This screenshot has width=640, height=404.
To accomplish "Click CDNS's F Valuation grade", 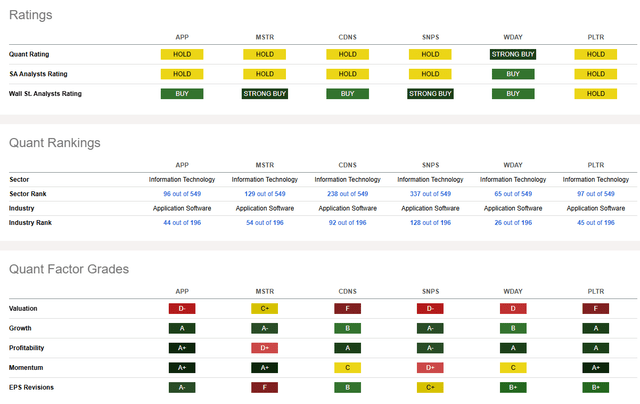I will [x=348, y=309].
